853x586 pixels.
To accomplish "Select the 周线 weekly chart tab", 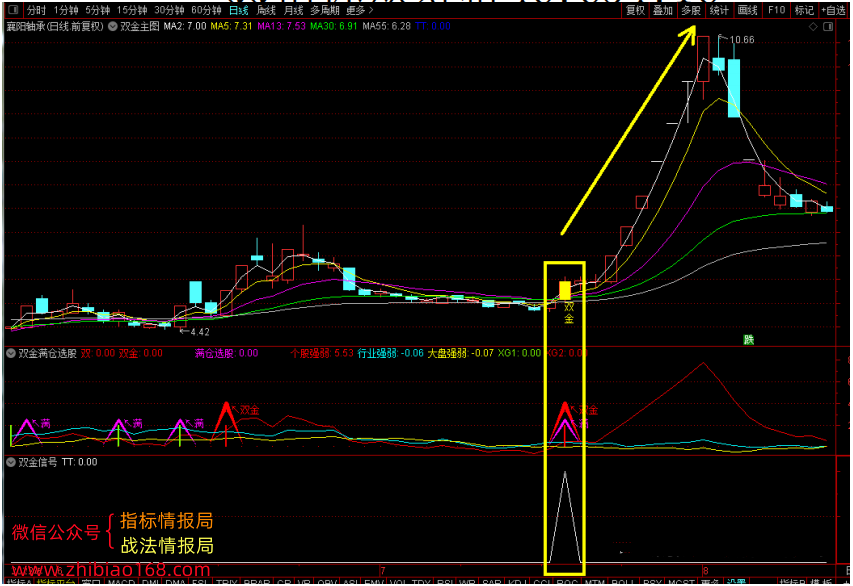I will click(x=266, y=10).
